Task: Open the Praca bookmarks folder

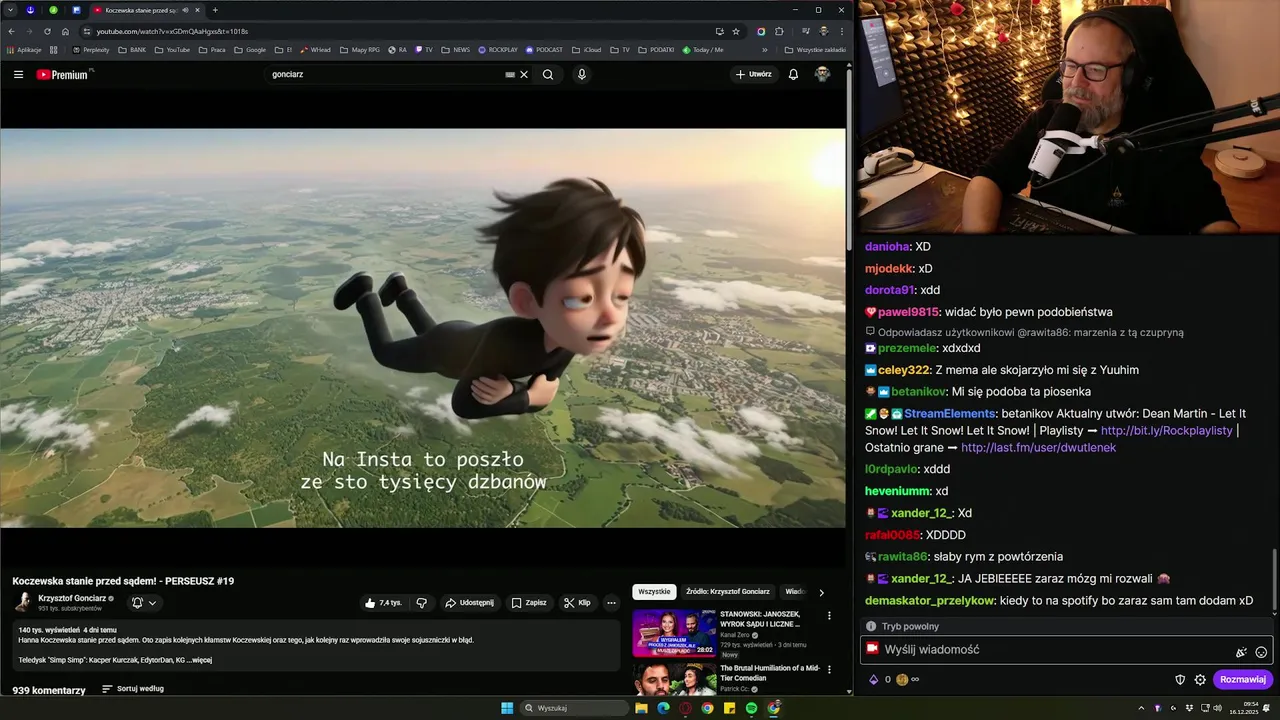Action: click(212, 49)
